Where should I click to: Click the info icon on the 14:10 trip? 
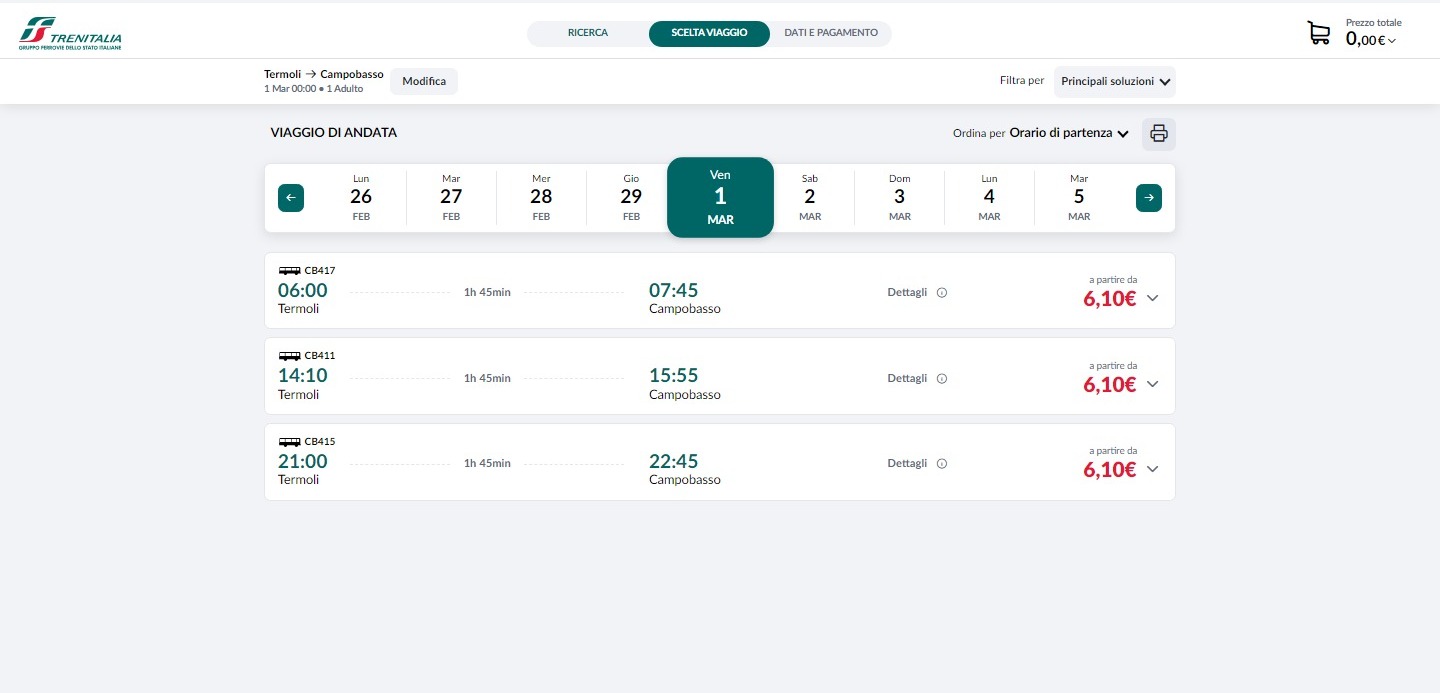(942, 379)
